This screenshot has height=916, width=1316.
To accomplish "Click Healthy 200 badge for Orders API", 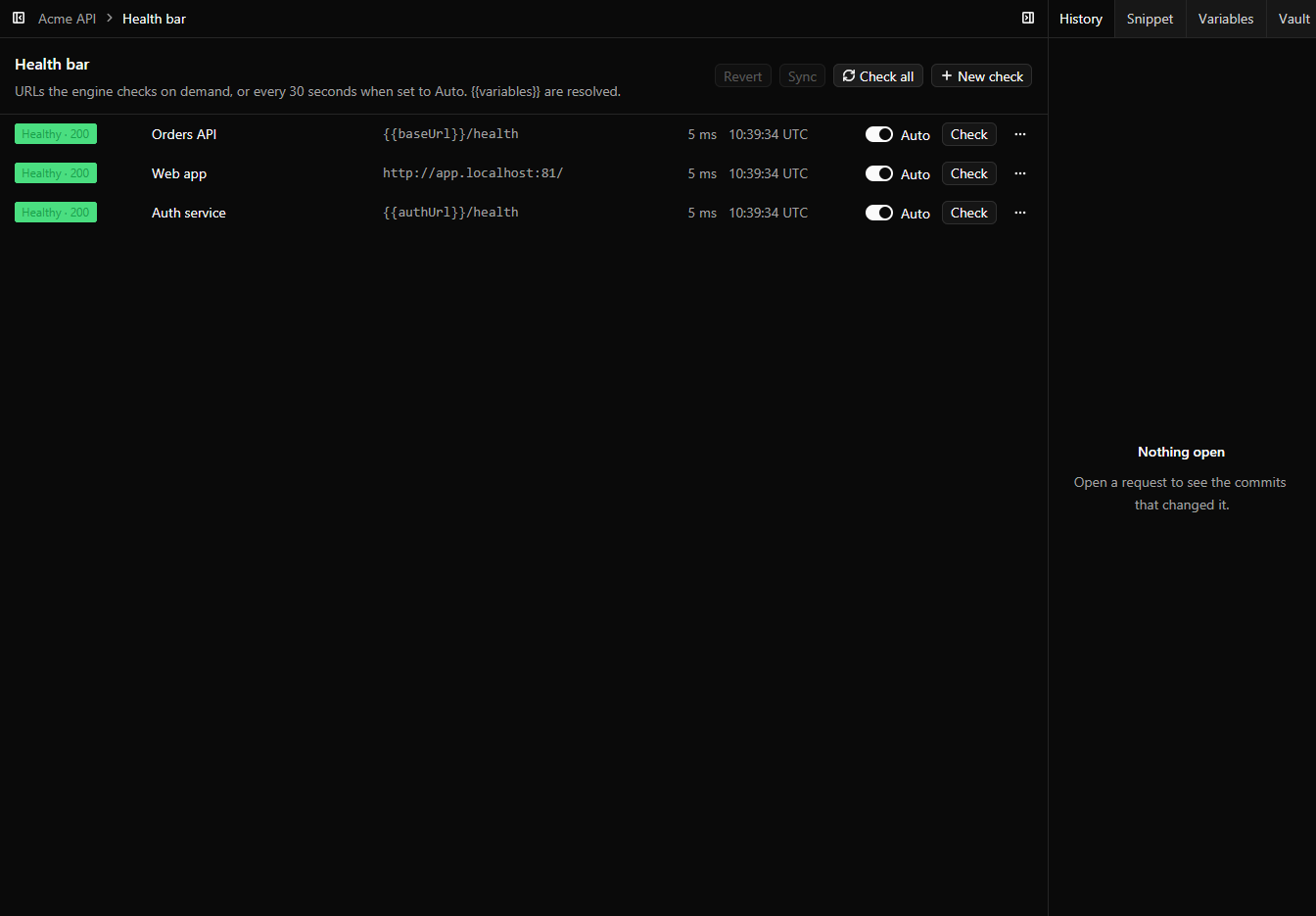I will click(56, 134).
